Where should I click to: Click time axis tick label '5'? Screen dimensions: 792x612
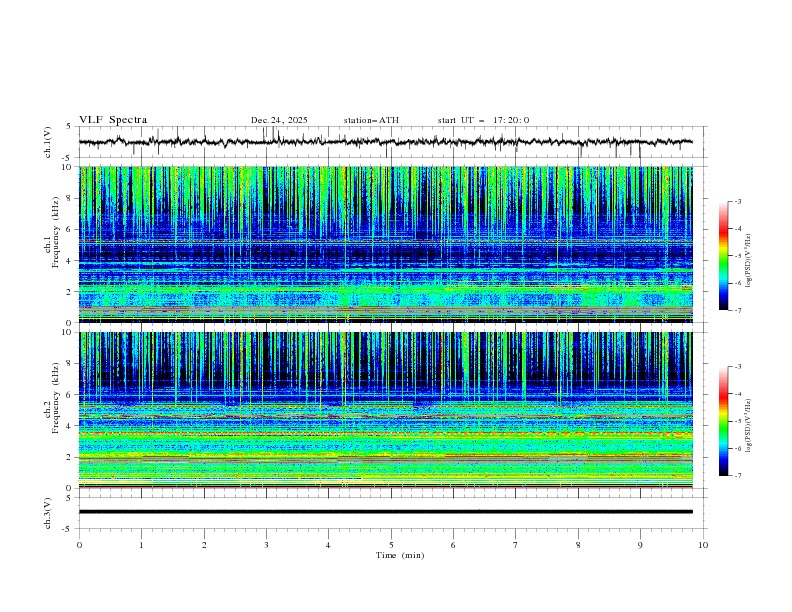pos(391,545)
